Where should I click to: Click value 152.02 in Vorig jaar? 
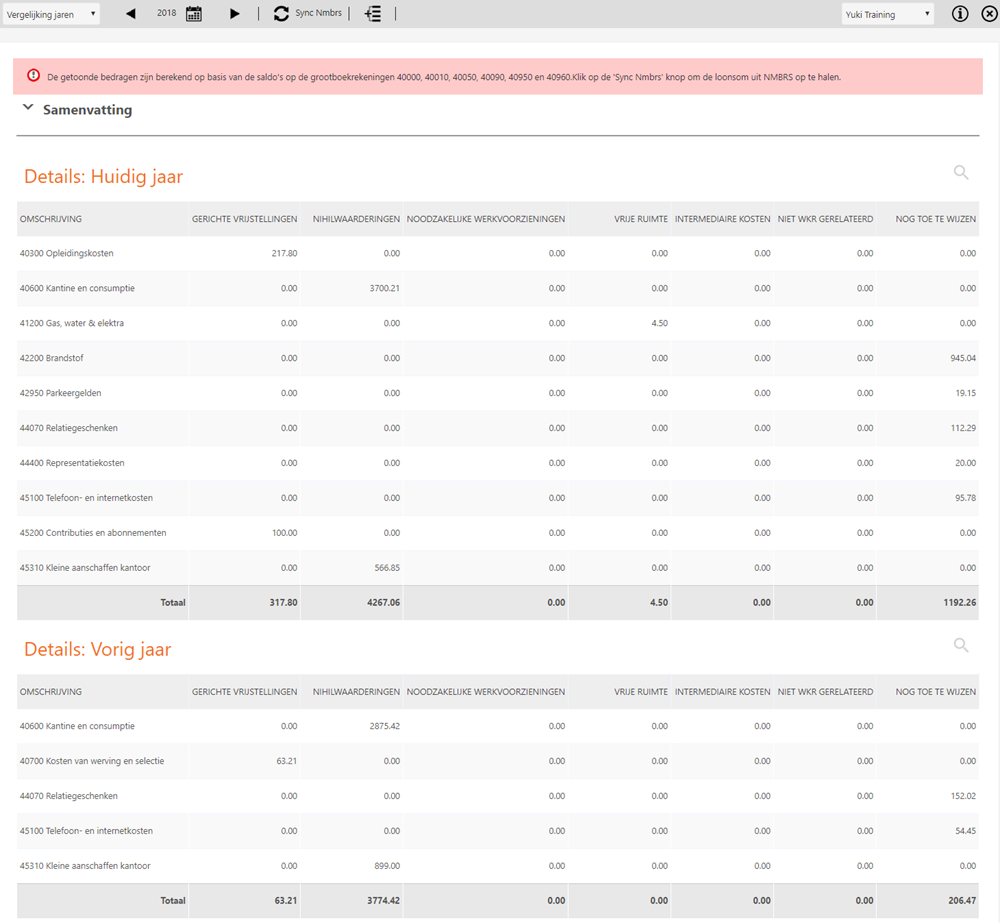click(x=963, y=796)
